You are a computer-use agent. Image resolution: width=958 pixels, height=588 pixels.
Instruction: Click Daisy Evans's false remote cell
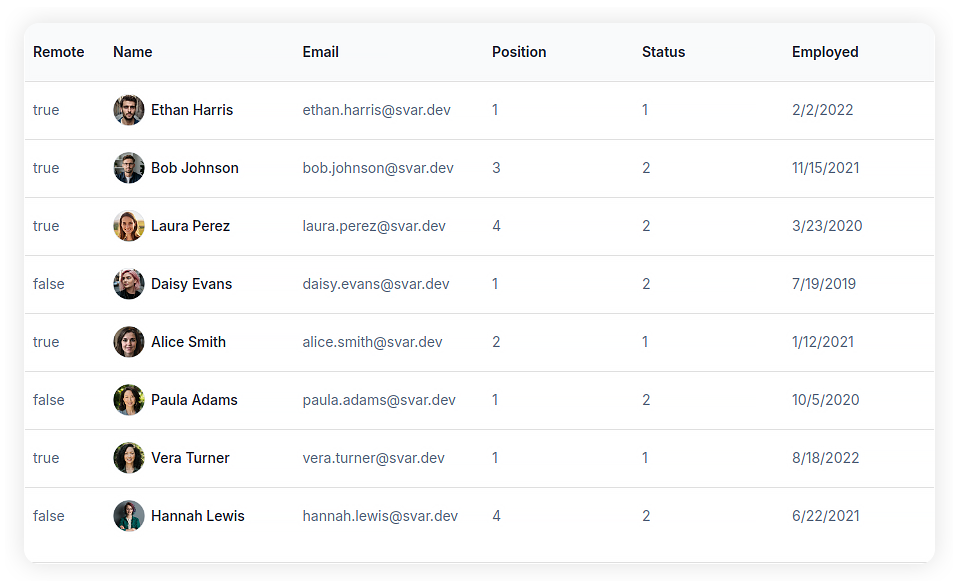(x=49, y=284)
